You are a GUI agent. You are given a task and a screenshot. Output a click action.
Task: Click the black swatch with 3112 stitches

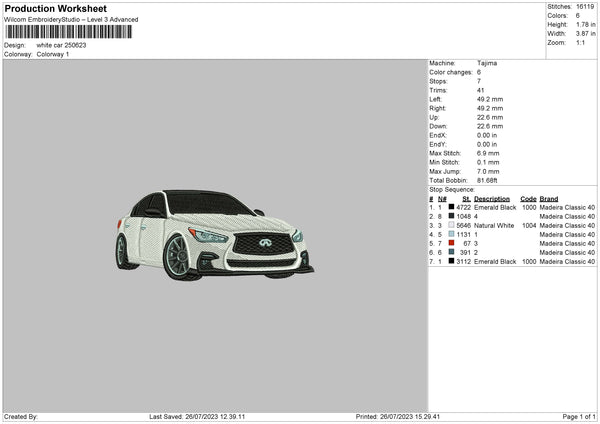point(452,261)
